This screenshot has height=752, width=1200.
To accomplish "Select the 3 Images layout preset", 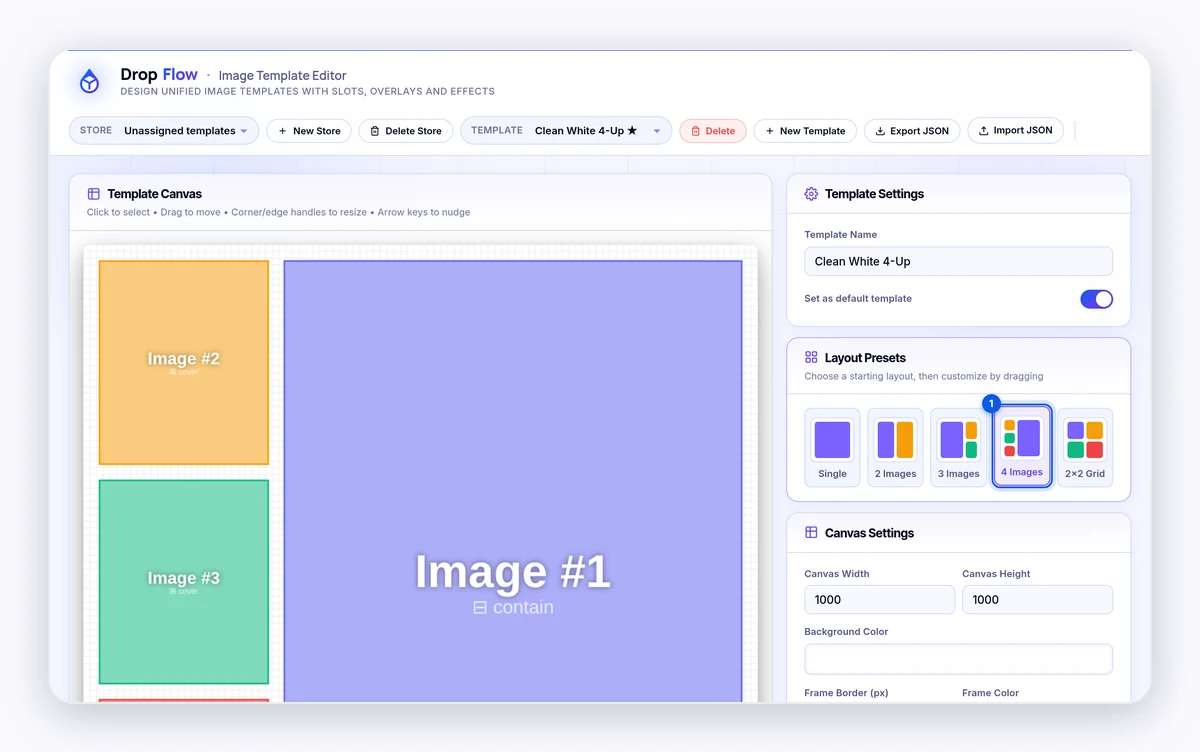I will 958,447.
